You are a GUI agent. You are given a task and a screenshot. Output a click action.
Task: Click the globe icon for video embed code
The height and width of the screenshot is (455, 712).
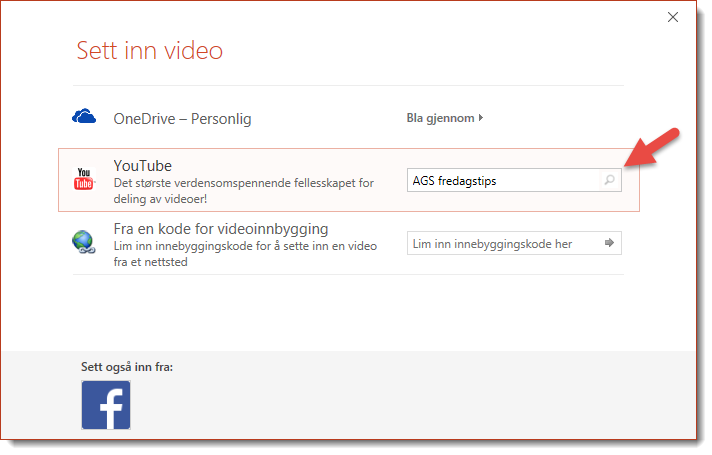tap(84, 242)
